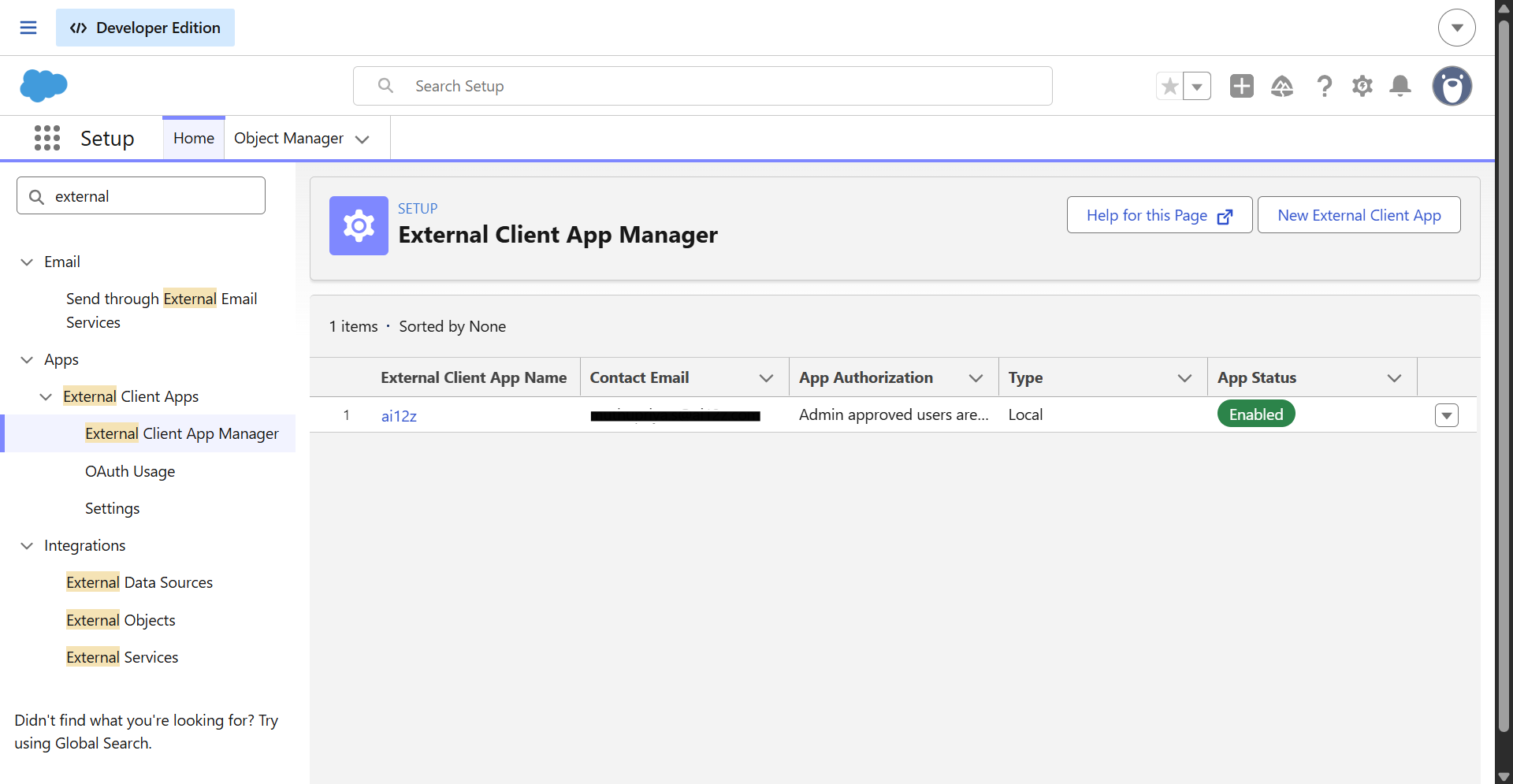Screen dimensions: 1513x784
Task: Open Contact Email column dropdown chevron
Action: [766, 378]
